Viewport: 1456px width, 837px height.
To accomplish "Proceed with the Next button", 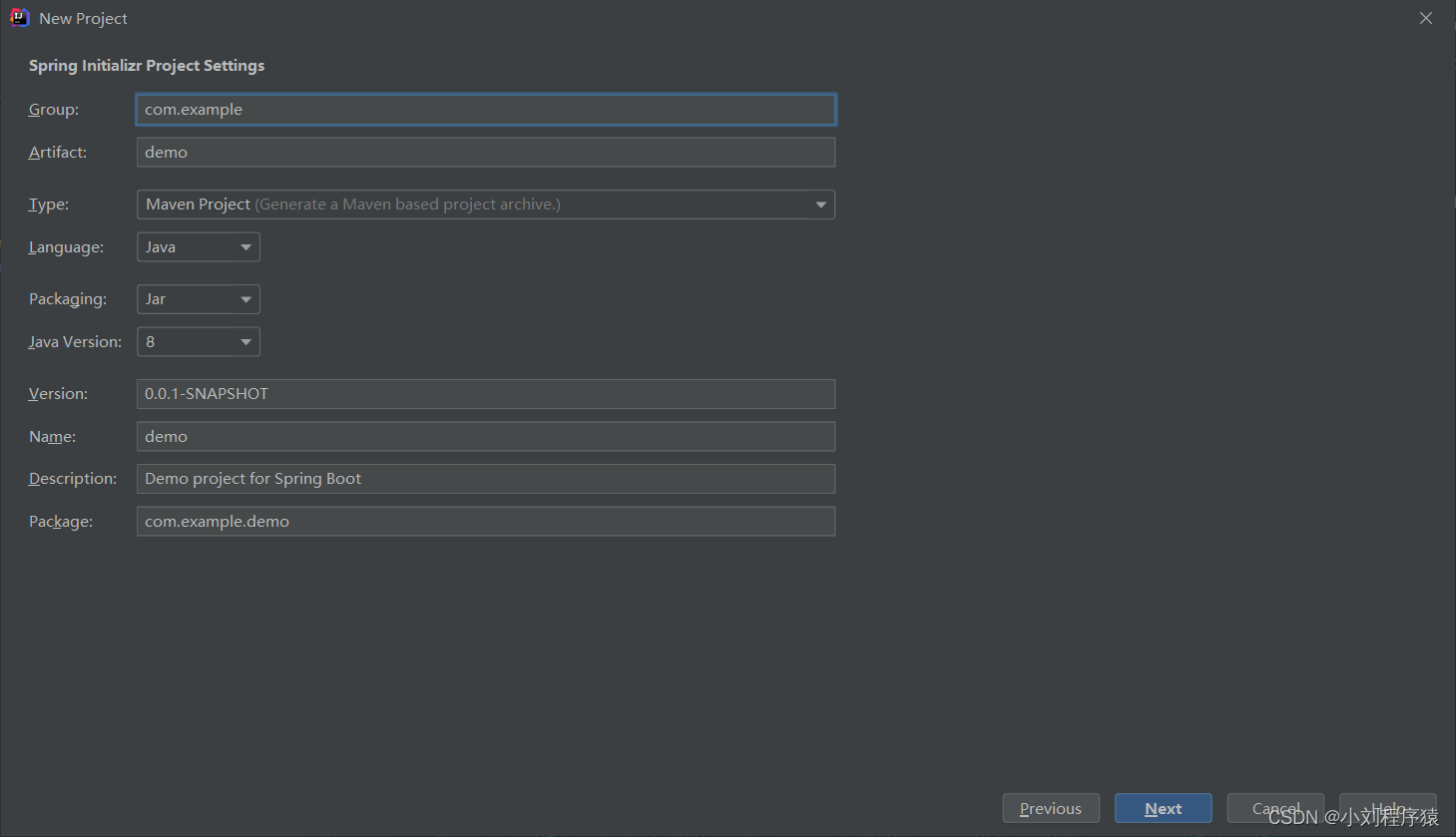I will pos(1164,809).
